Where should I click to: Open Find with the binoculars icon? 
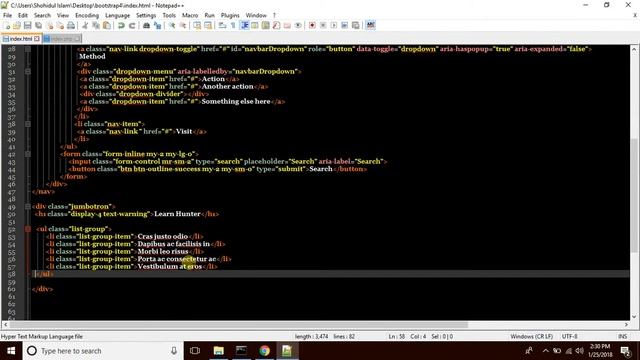click(146, 25)
